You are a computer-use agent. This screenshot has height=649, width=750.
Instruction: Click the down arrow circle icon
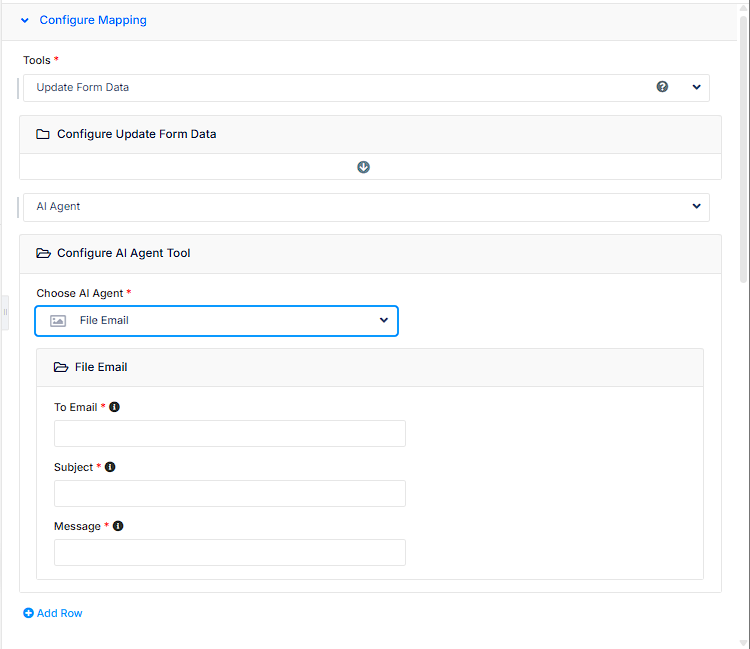[x=364, y=167]
